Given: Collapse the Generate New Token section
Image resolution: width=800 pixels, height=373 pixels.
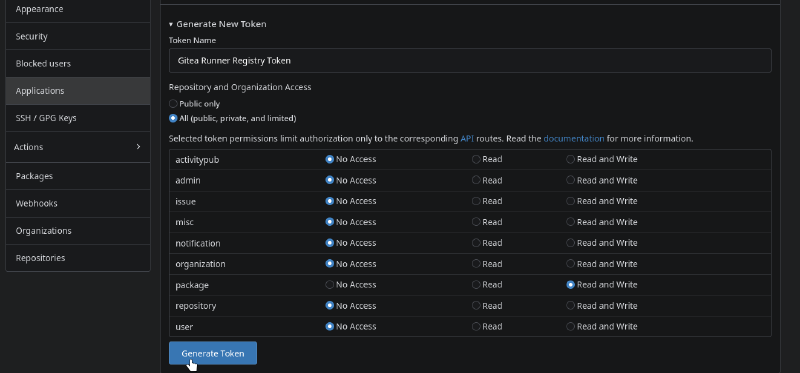Looking at the screenshot, I should (218, 24).
